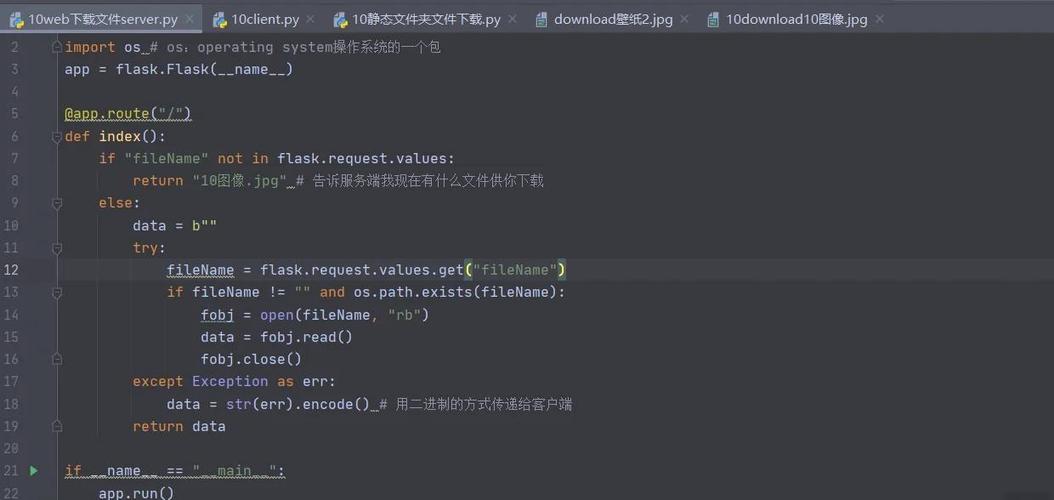Close the 10client.py editor tab
Image resolution: width=1054 pixels, height=500 pixels.
click(312, 19)
